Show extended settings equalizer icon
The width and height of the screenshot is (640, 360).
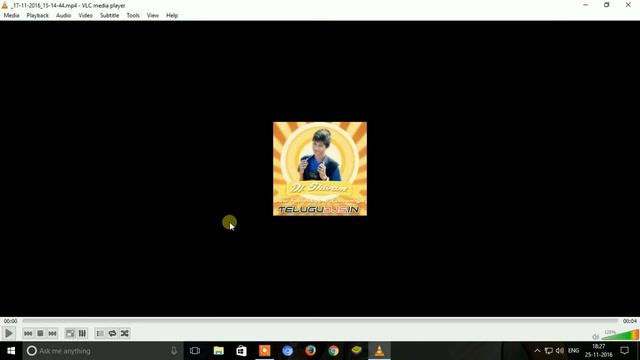coord(82,333)
